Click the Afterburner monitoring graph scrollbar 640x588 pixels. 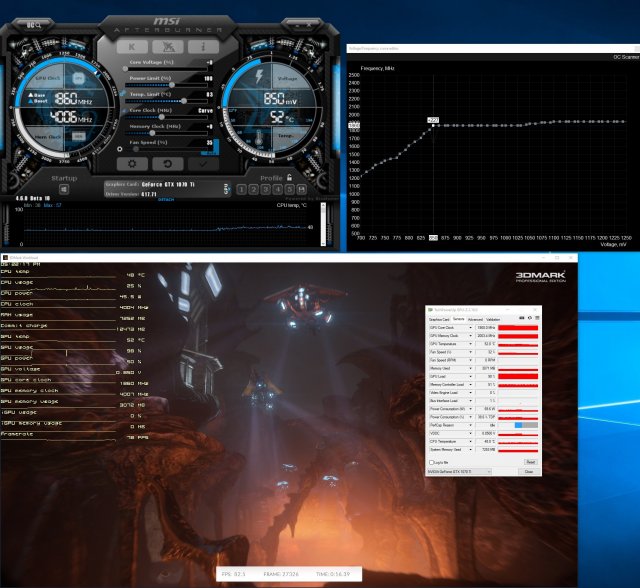coord(323,224)
